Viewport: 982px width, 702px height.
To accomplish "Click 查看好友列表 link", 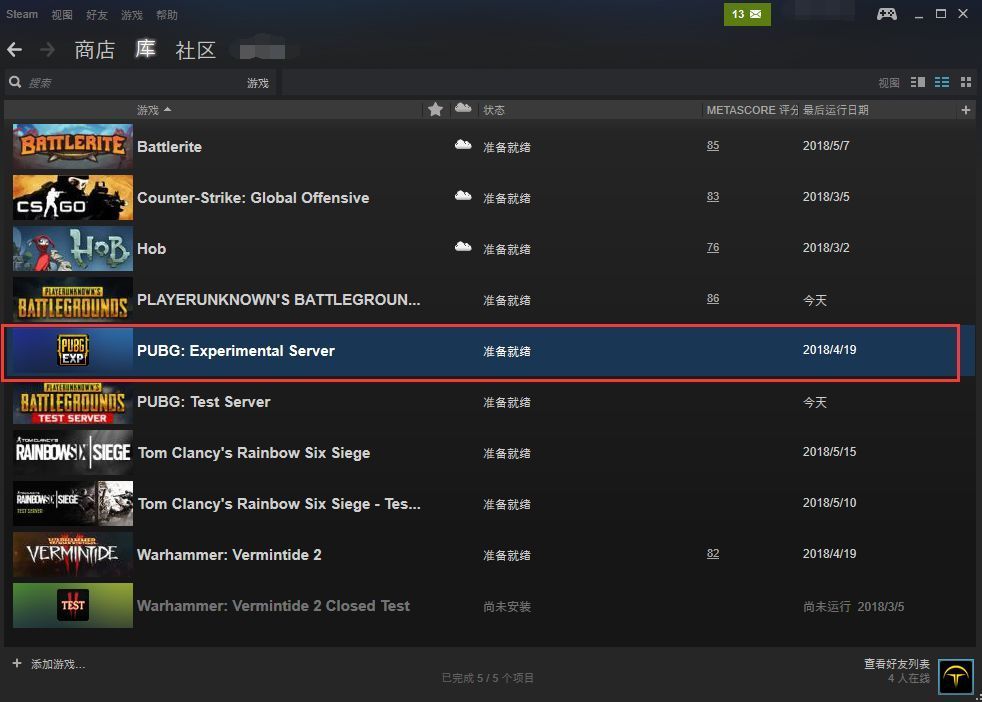I will pyautogui.click(x=897, y=664).
